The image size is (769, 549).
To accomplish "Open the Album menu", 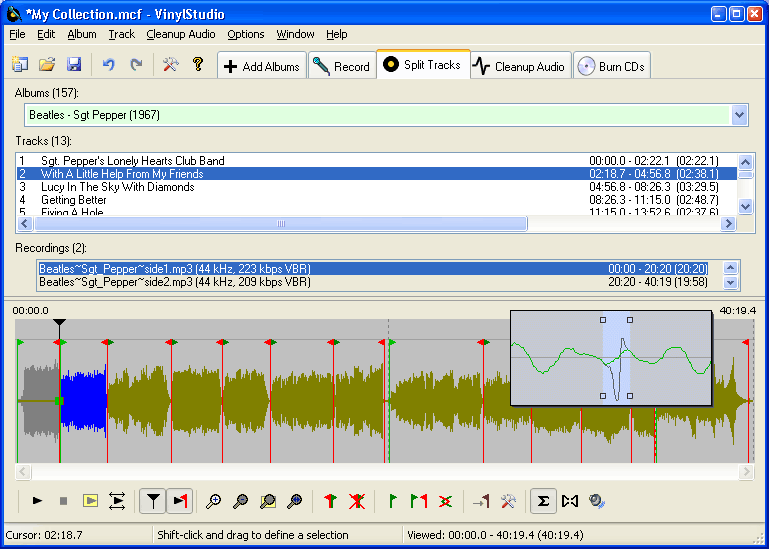I will 82,34.
